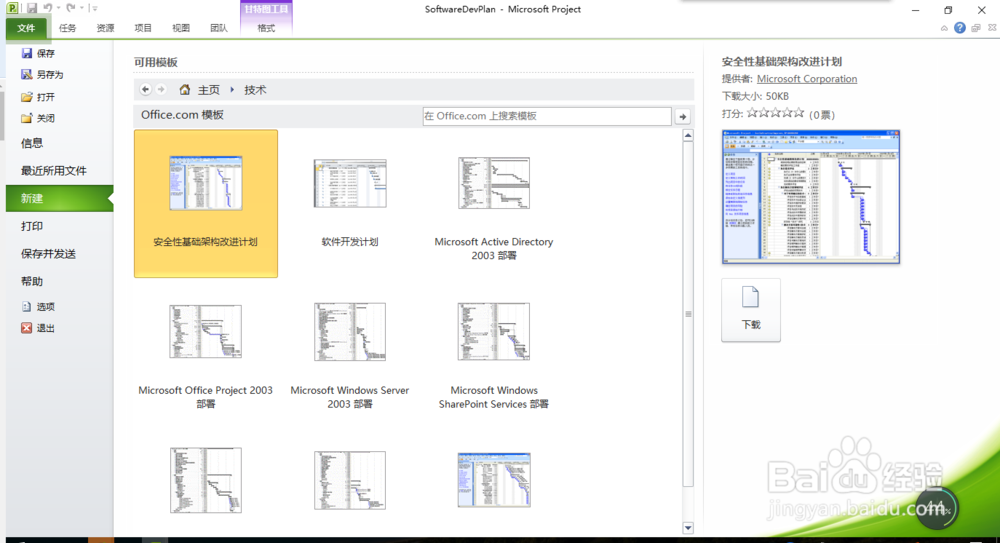Click the large template preview image
The width and height of the screenshot is (1000, 543).
811,197
